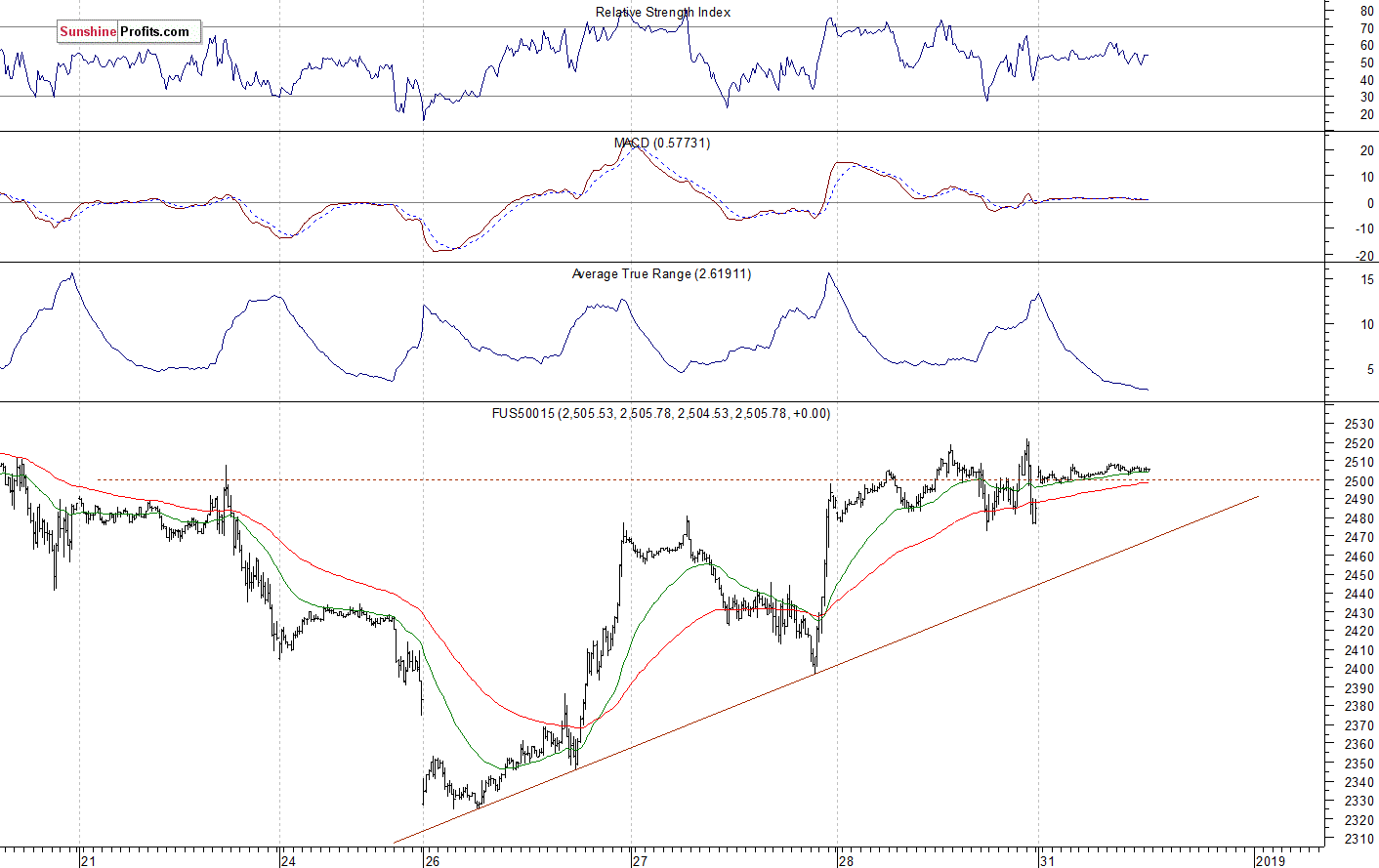Click price level 2420 on price axis

pos(1359,633)
